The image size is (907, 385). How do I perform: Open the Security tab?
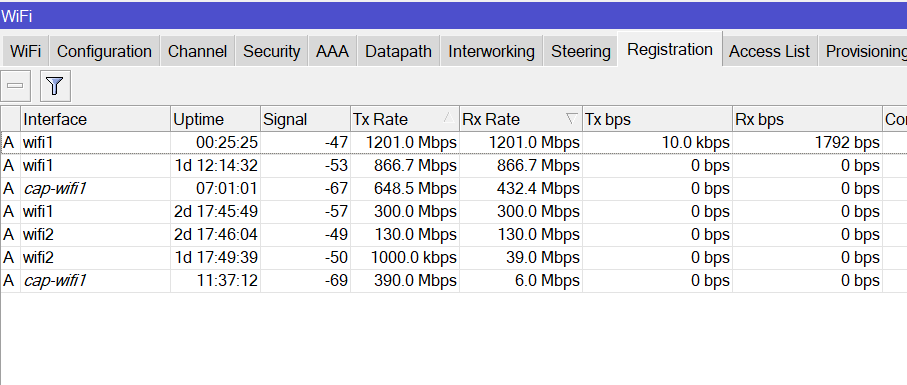pyautogui.click(x=271, y=51)
